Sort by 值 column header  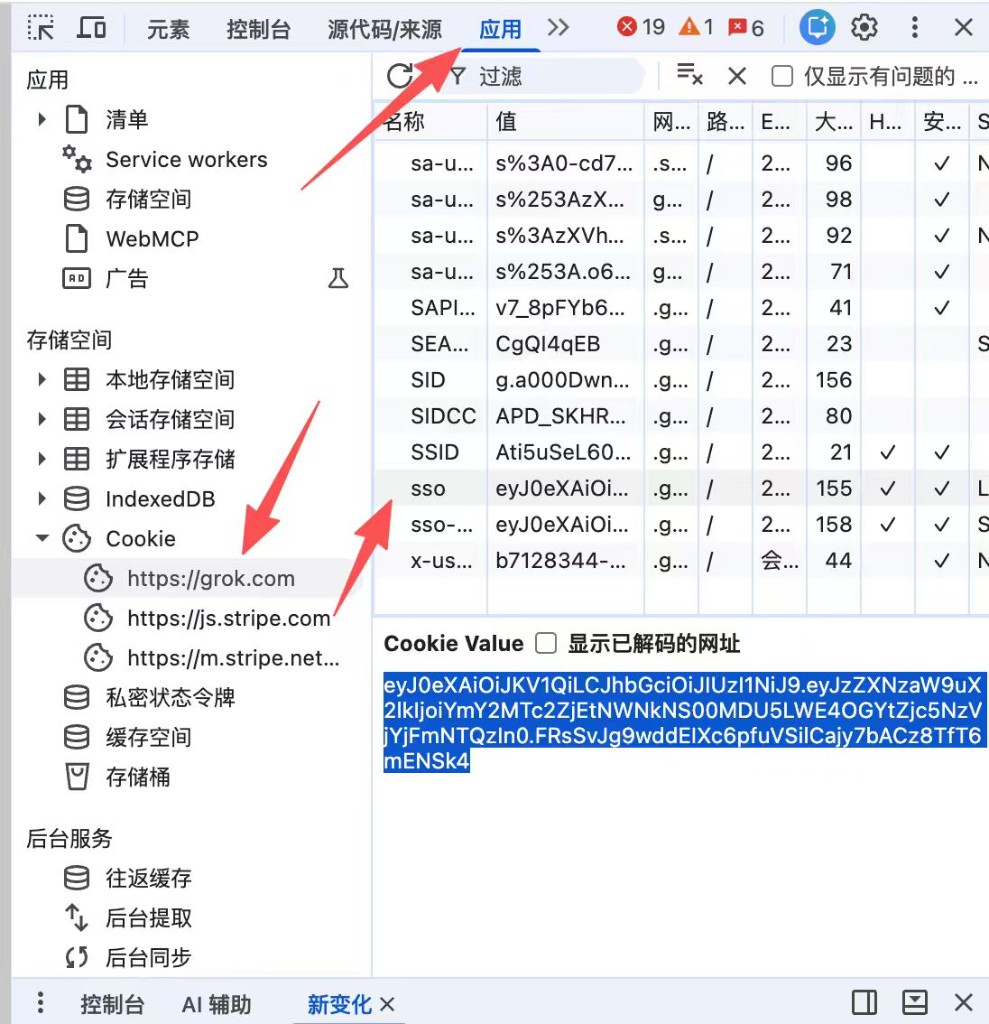pyautogui.click(x=566, y=121)
